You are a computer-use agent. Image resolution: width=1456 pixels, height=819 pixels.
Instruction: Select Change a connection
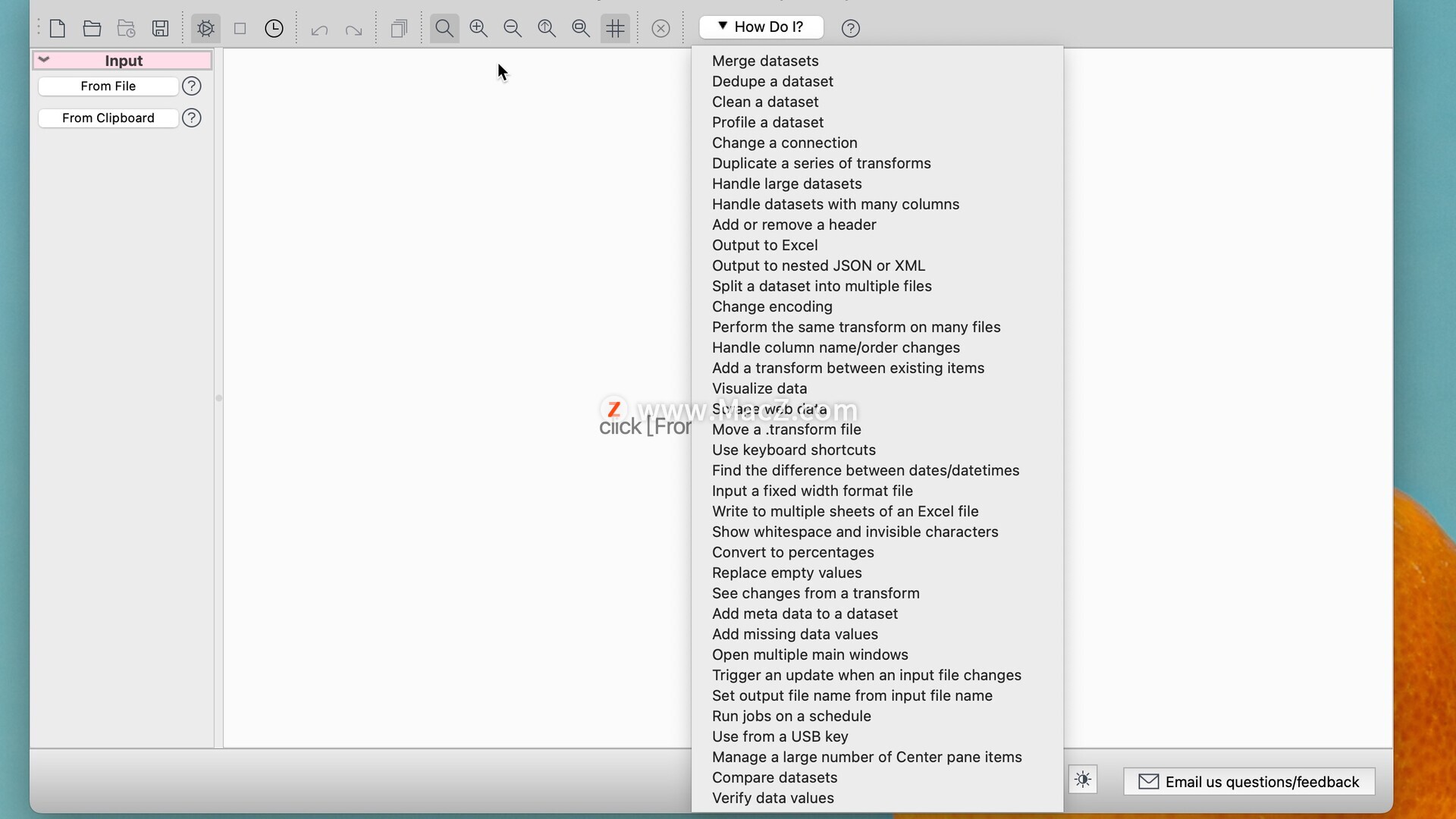(877, 143)
